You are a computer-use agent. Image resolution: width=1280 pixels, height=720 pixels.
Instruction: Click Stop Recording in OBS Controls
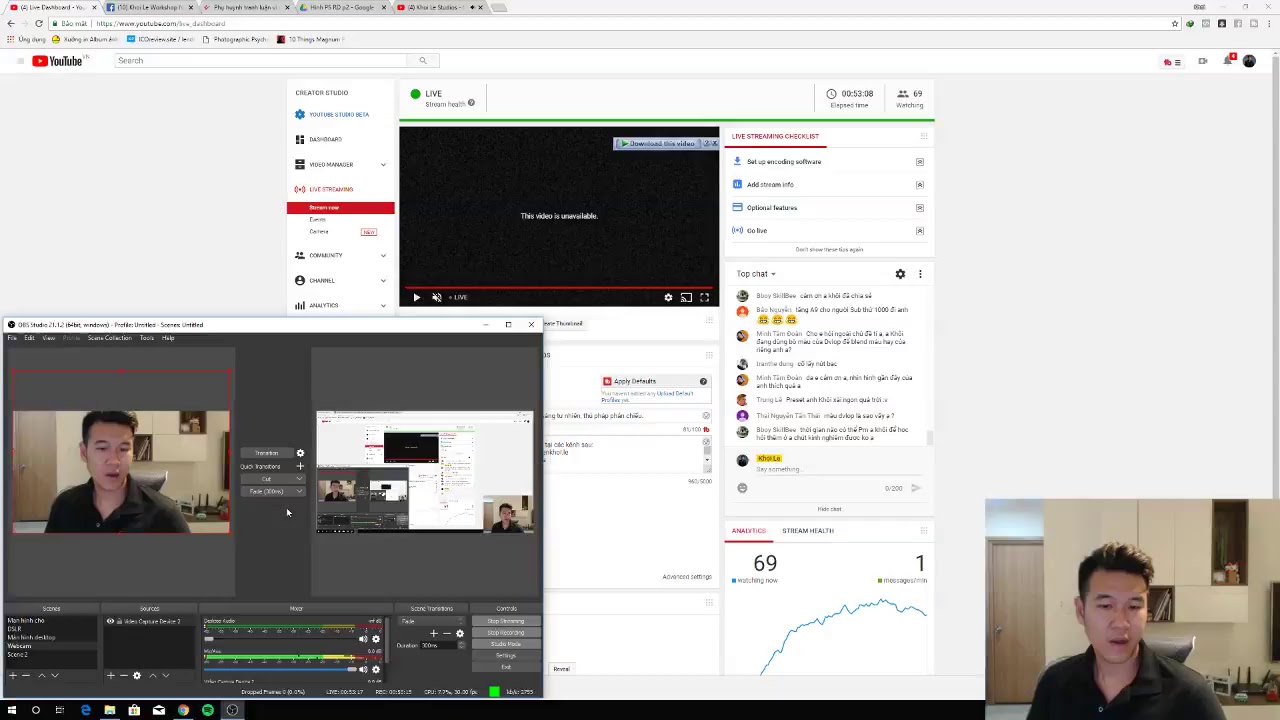tap(506, 633)
